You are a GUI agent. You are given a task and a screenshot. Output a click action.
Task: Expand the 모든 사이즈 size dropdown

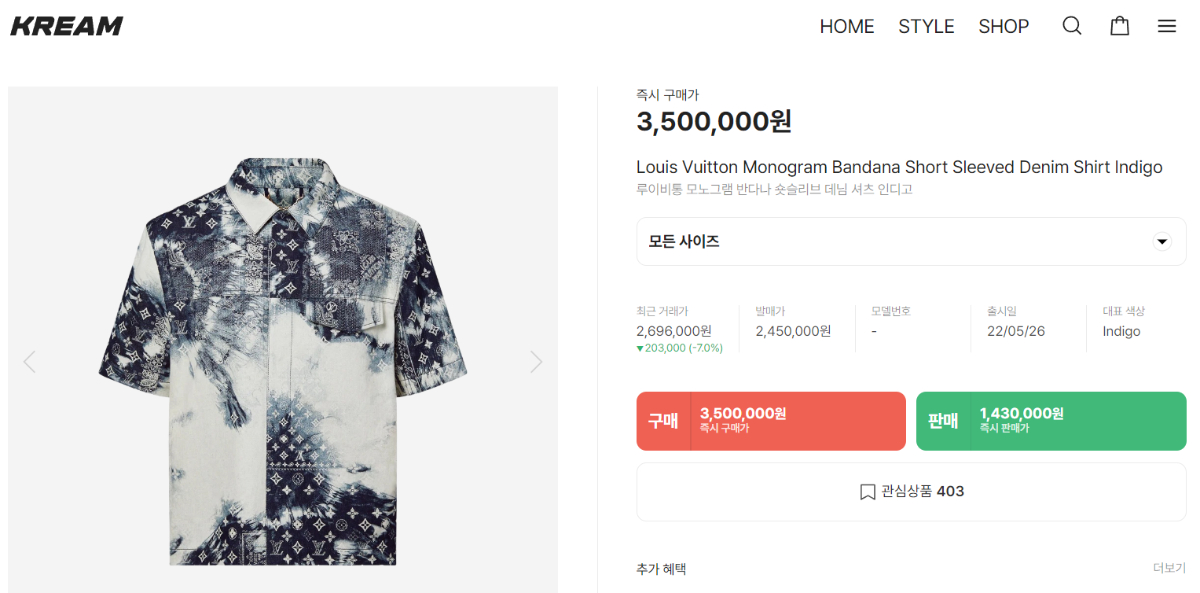pyautogui.click(x=910, y=242)
